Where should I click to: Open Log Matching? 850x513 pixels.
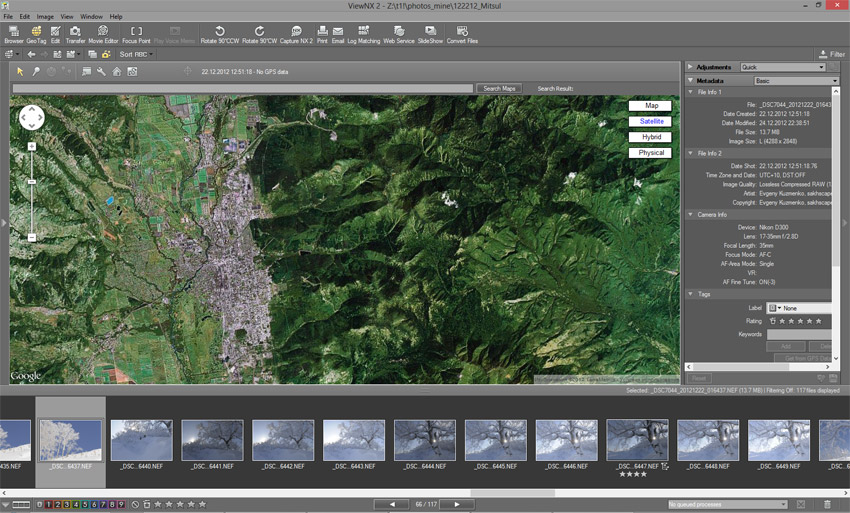pos(364,34)
